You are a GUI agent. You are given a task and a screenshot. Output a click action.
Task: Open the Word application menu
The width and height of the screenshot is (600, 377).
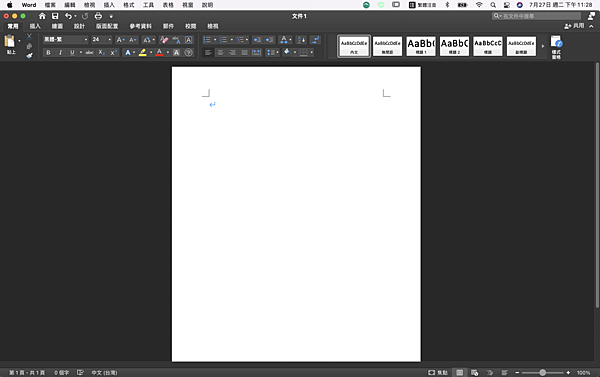29,5
